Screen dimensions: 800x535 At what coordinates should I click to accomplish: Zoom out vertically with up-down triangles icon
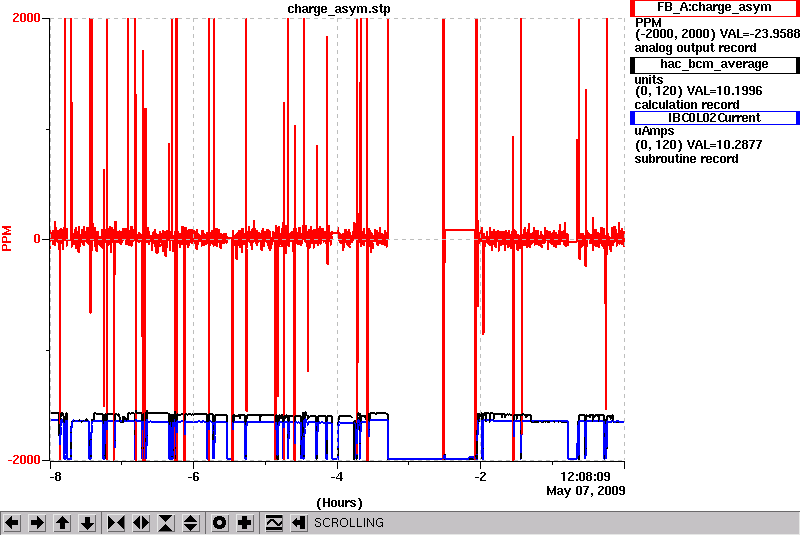(x=191, y=523)
